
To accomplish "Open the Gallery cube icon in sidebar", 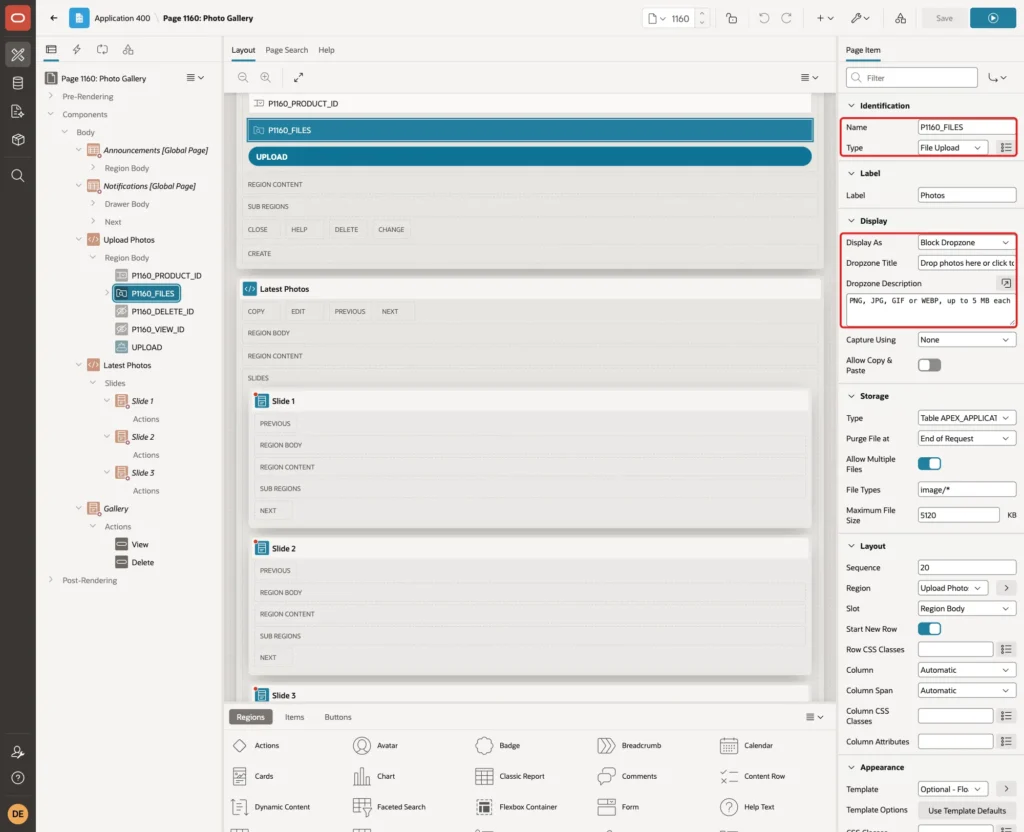I will 18,139.
